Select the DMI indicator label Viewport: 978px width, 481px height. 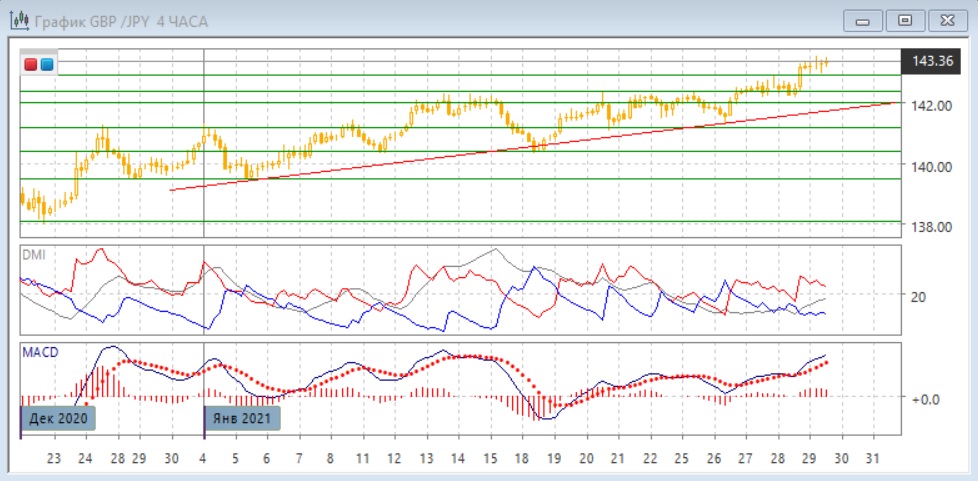33,254
